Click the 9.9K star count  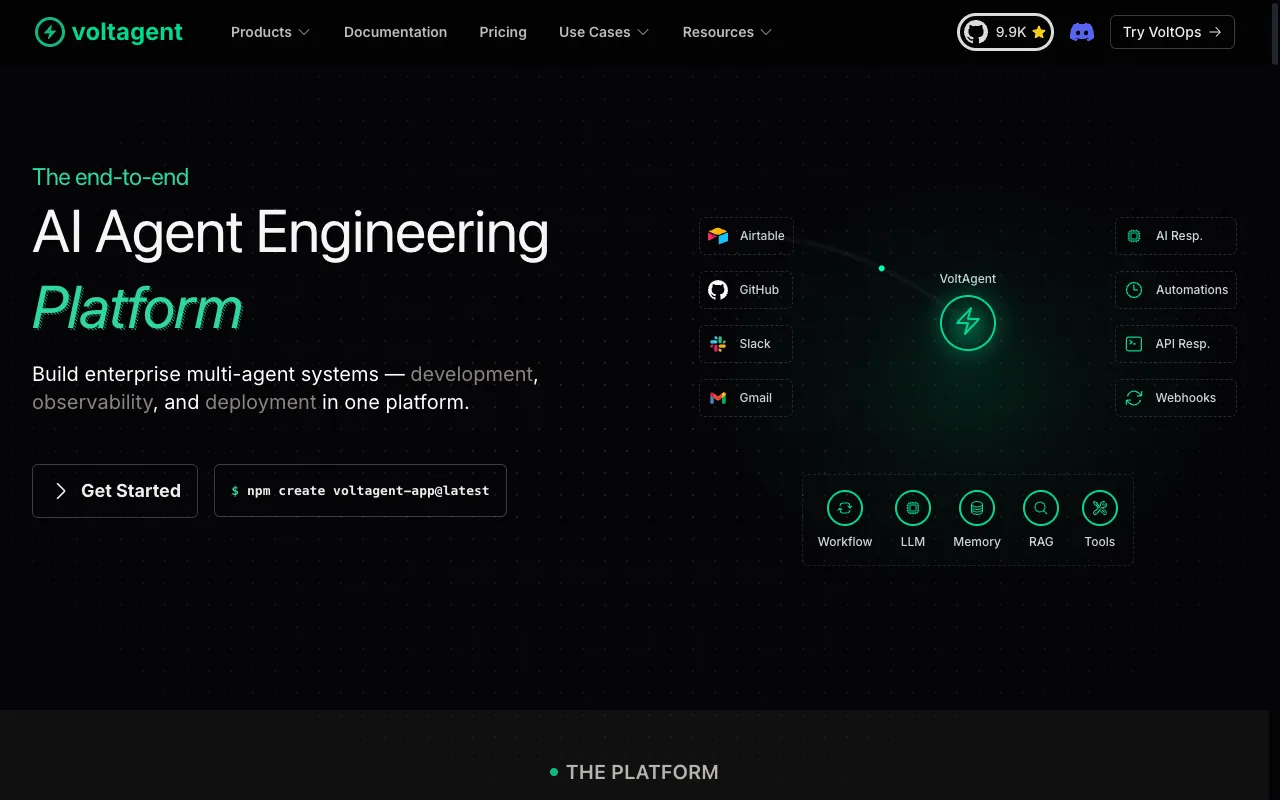tap(1011, 32)
